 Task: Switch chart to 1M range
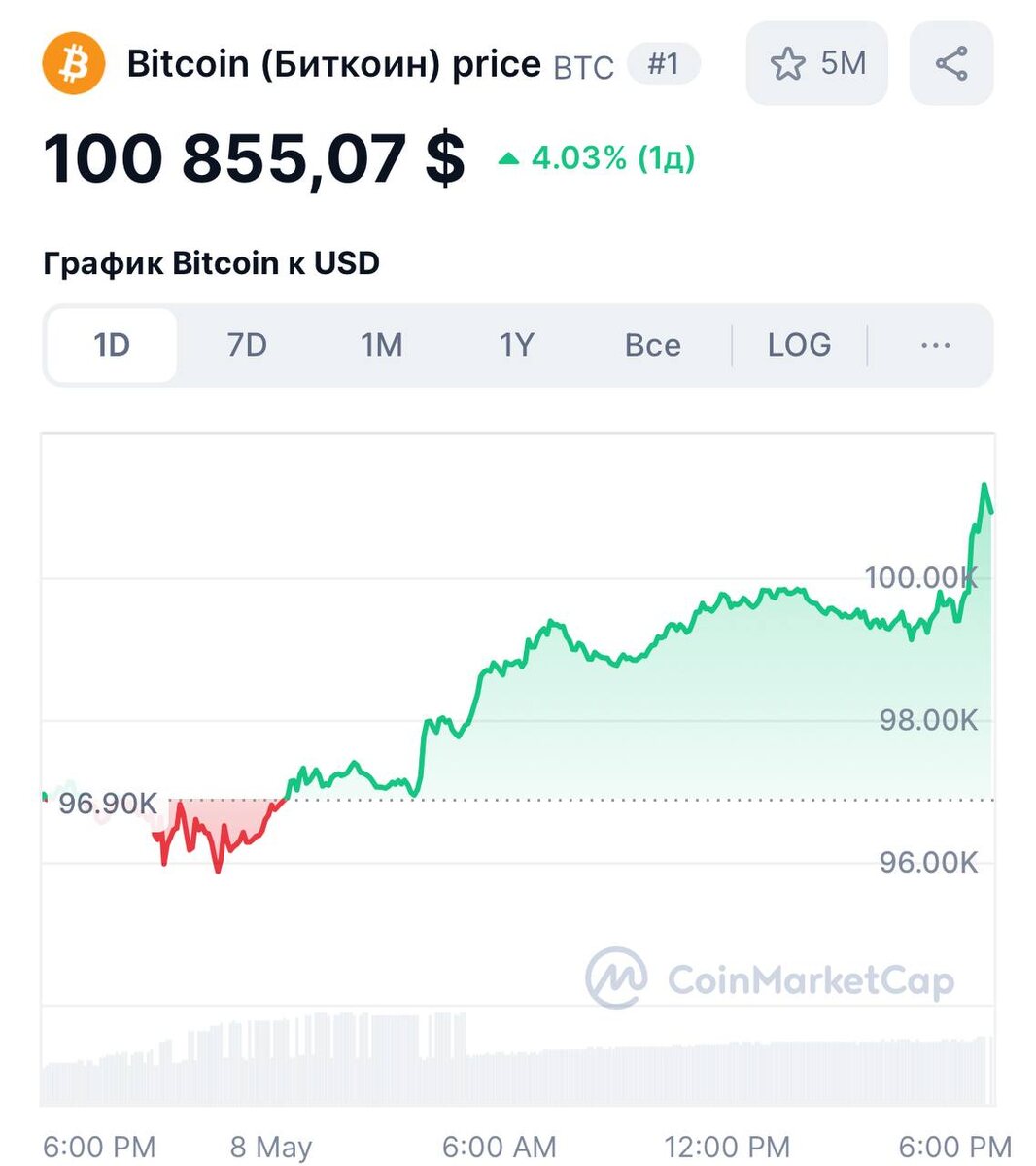point(381,345)
